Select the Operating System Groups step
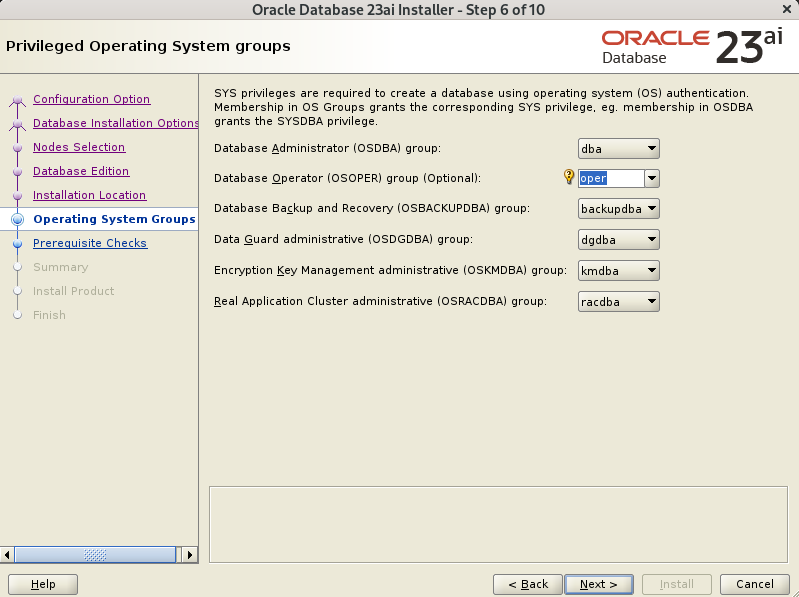Image resolution: width=799 pixels, height=597 pixels. pyautogui.click(x=114, y=219)
